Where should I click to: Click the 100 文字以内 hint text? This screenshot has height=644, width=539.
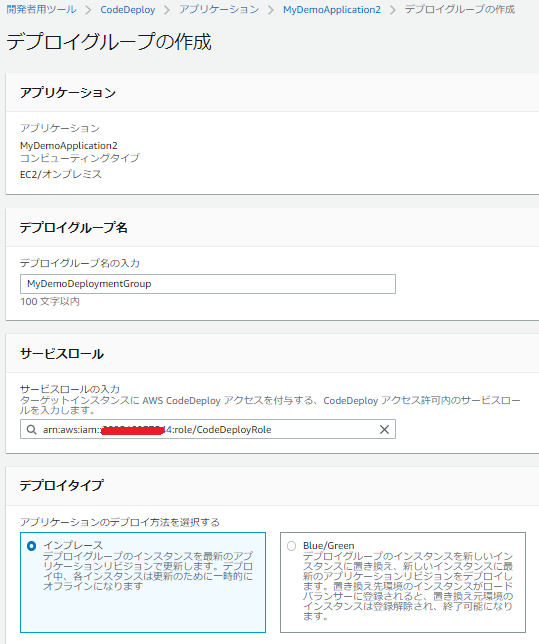point(50,301)
